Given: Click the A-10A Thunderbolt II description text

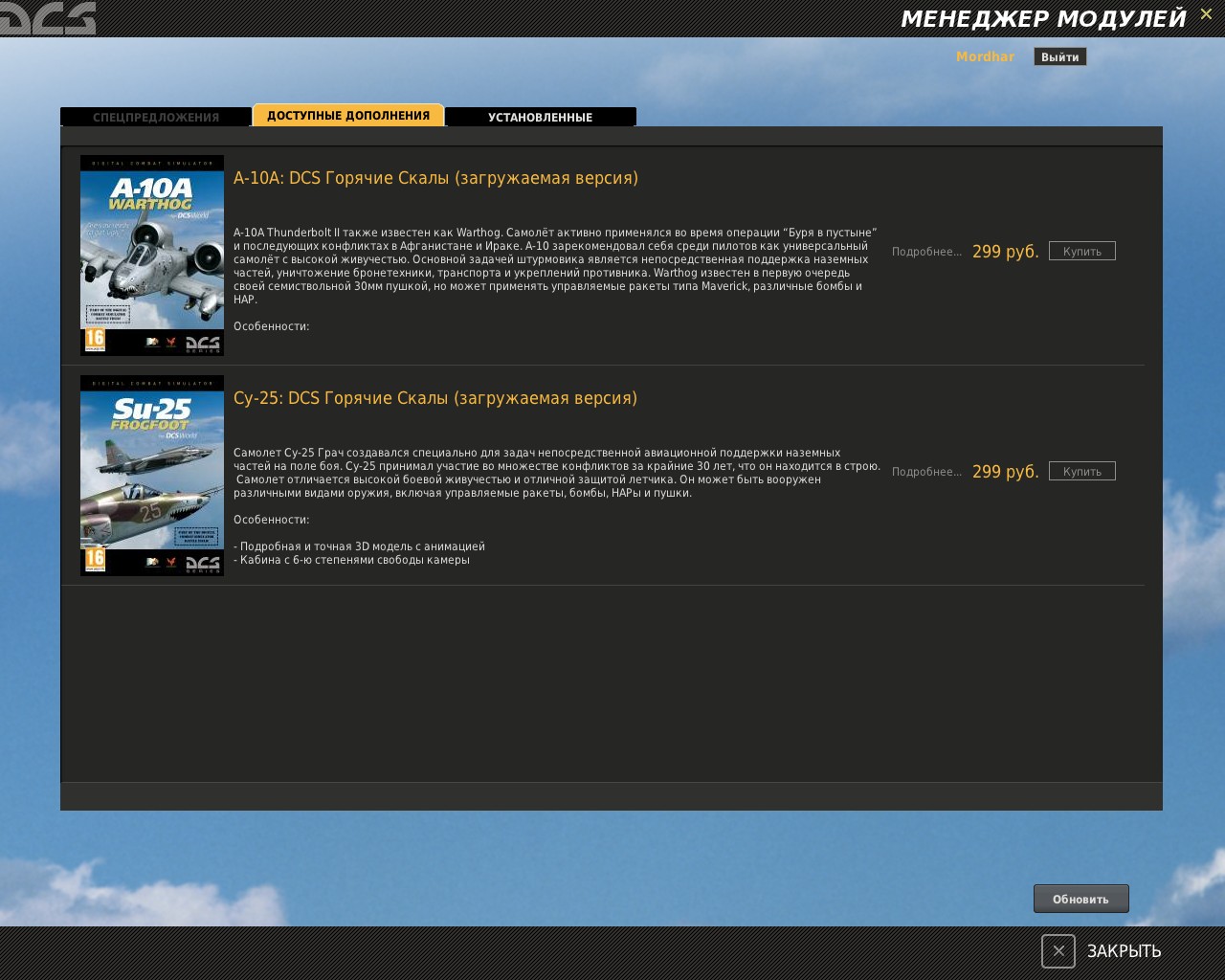Looking at the screenshot, I should click(555, 266).
